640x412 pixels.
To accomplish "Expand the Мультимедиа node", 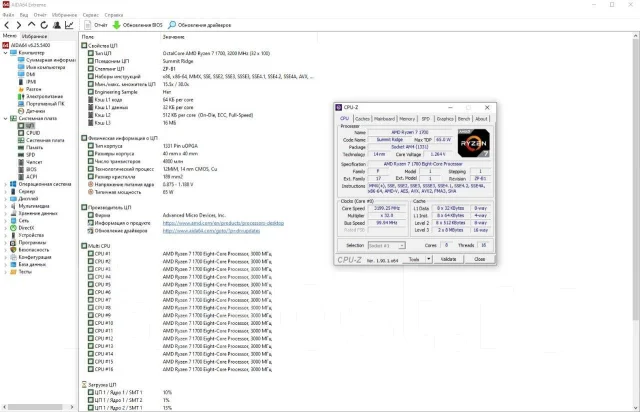I will coord(5,206).
